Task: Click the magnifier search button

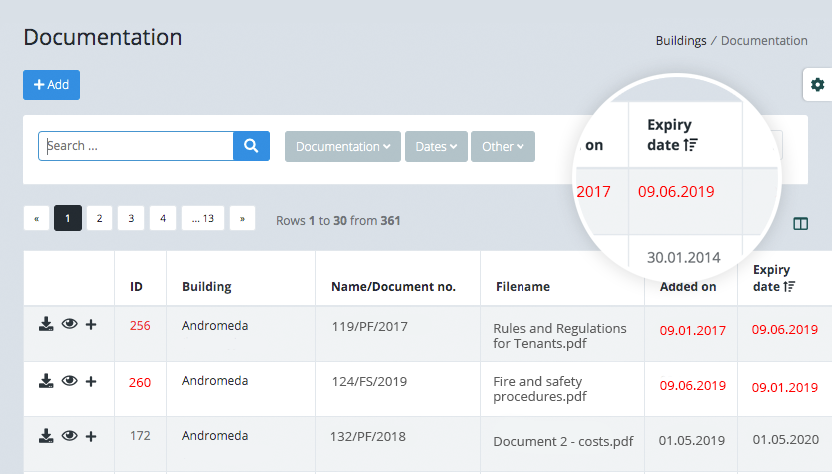Action: click(x=252, y=146)
